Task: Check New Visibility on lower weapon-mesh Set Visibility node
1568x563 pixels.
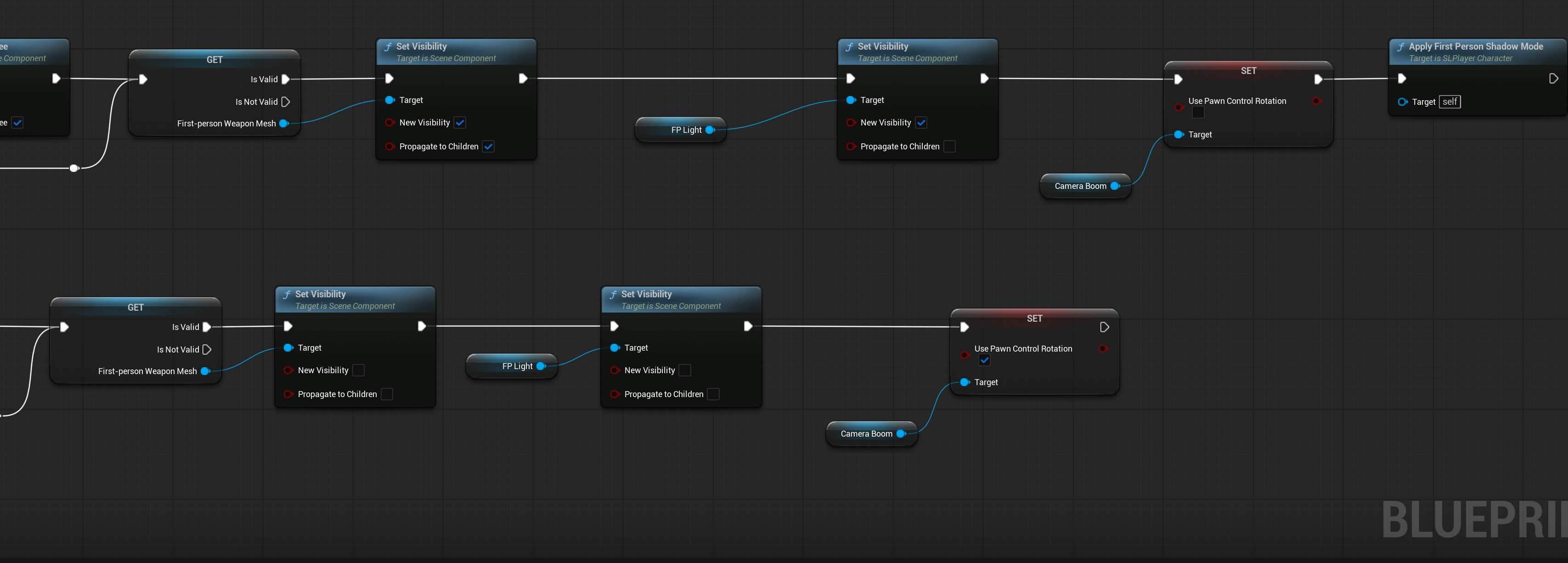Action: click(359, 370)
